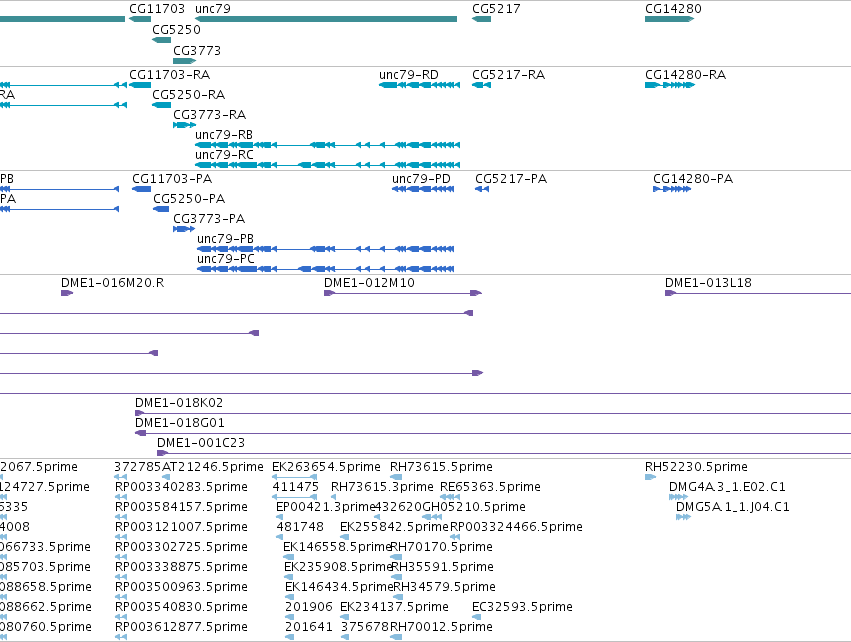Click the RE65363.5prime EST label
851x642 pixels.
click(490, 487)
